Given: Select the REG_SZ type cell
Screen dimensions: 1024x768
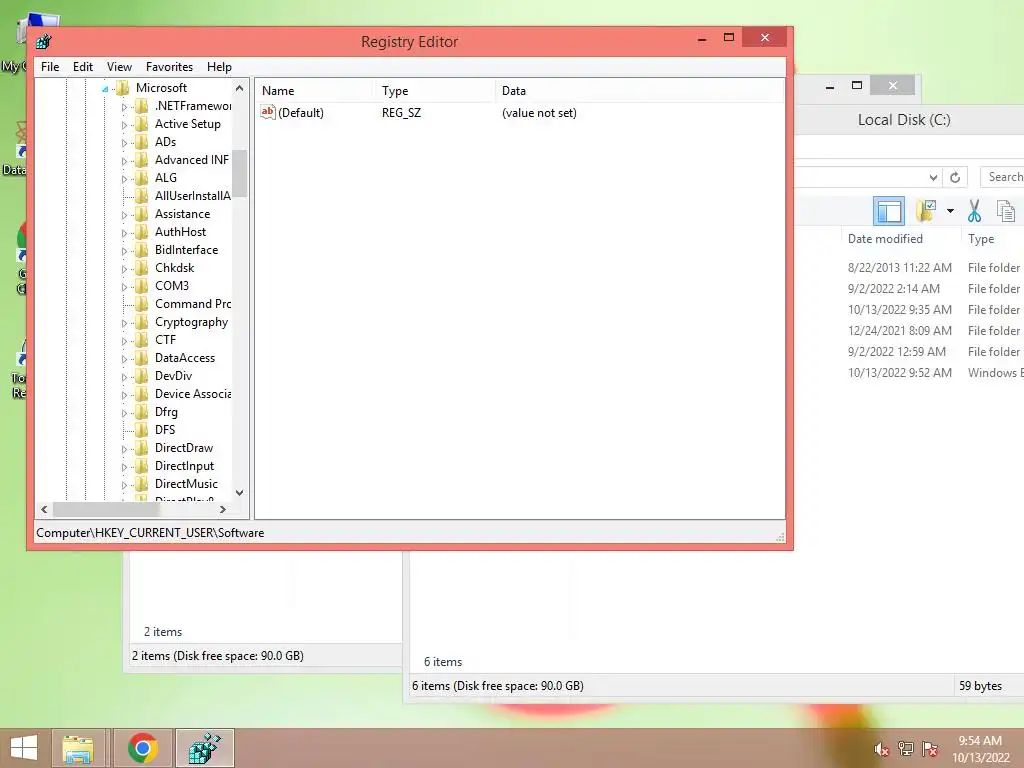Looking at the screenshot, I should coord(401,113).
